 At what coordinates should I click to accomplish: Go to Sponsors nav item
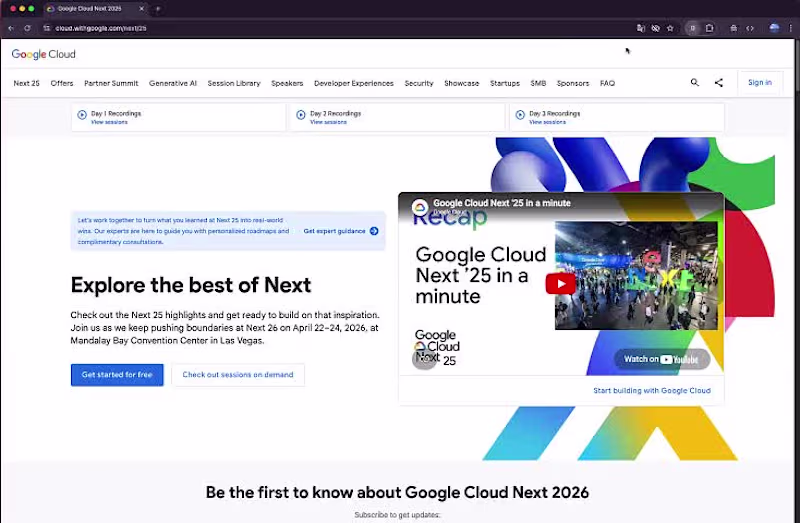[573, 83]
